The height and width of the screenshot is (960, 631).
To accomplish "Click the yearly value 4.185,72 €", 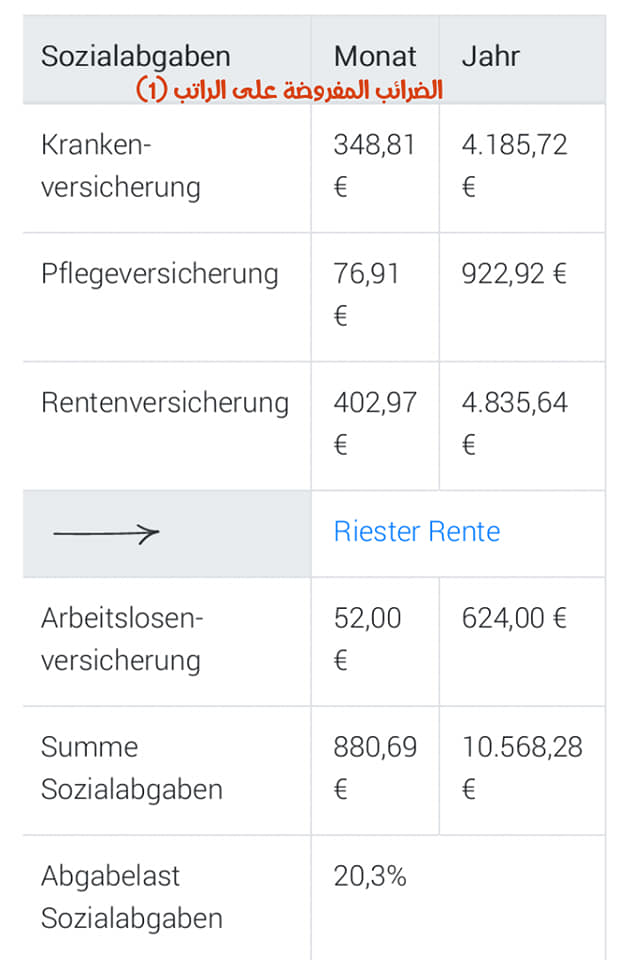I will 514,166.
